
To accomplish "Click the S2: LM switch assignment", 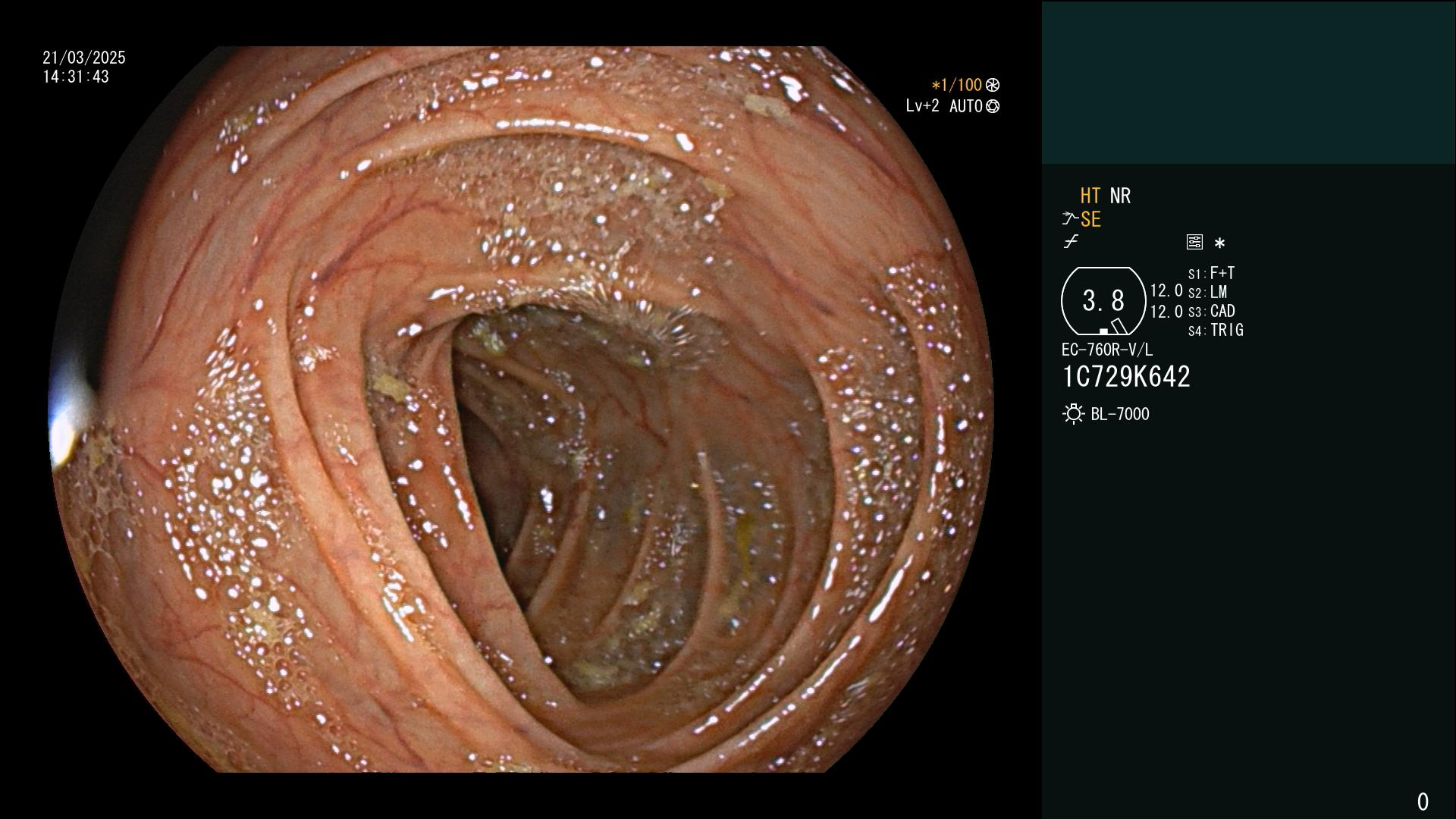I will [x=1207, y=292].
